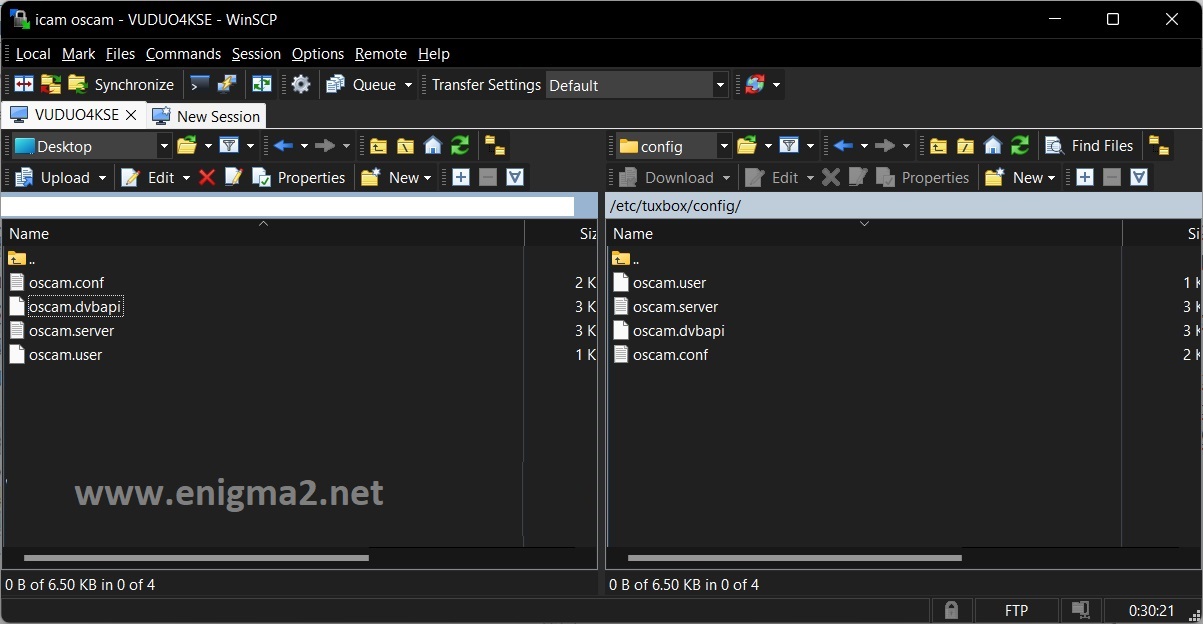1203x624 pixels.
Task: Open the Local menu
Action: pyautogui.click(x=33, y=54)
